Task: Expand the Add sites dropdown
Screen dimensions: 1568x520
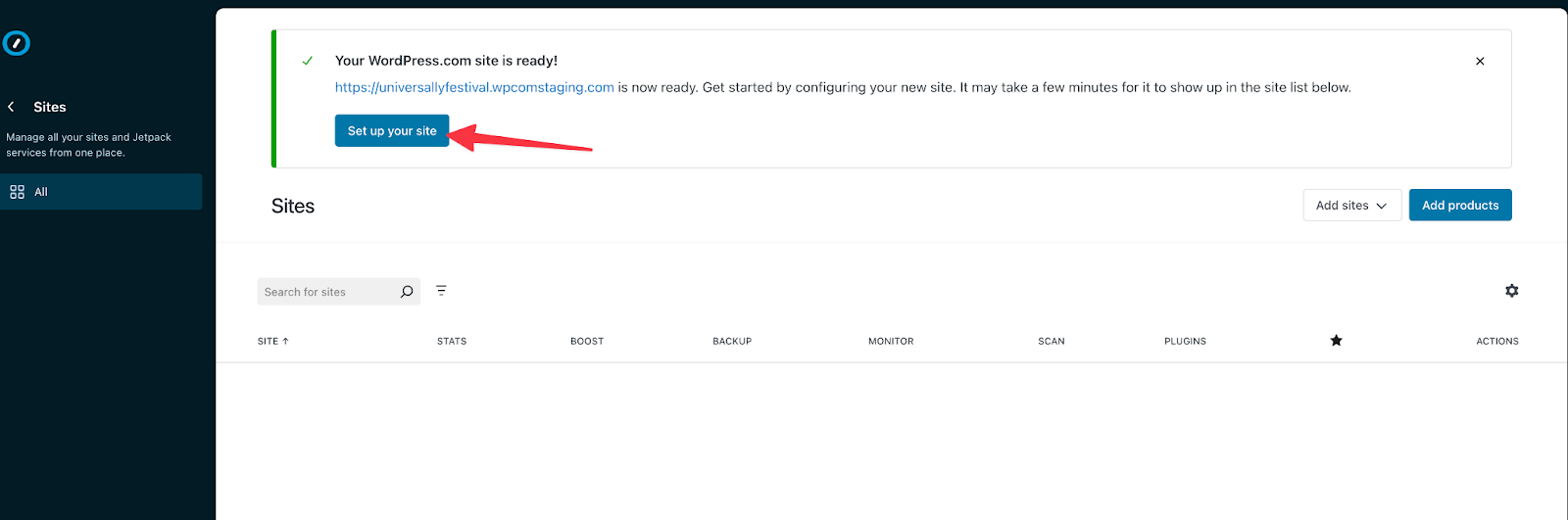Action: 1351,206
